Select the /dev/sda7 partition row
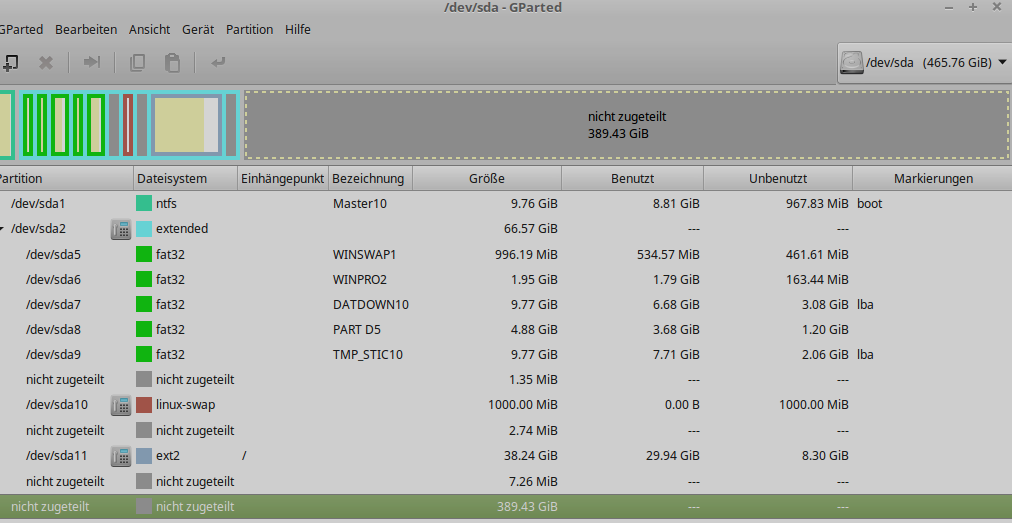 tap(506, 304)
